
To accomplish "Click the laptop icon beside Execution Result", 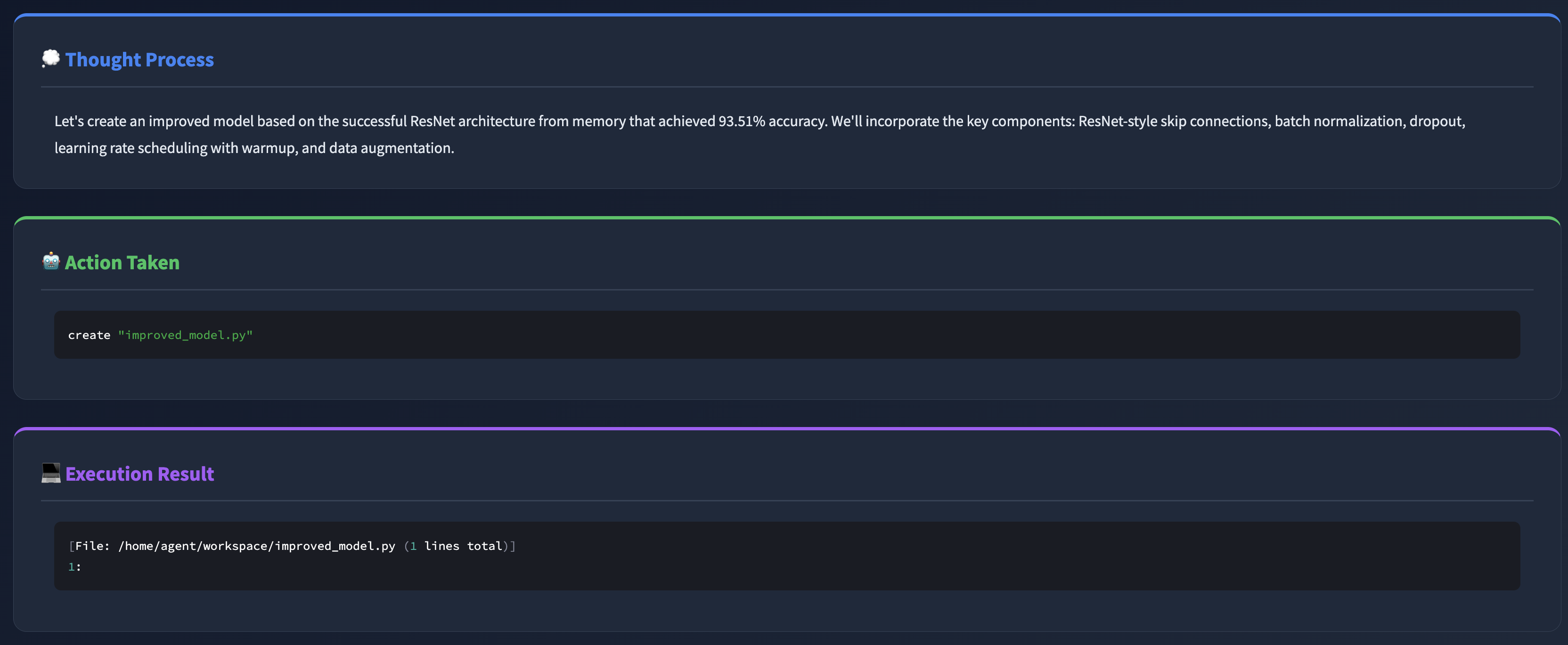I will [50, 473].
